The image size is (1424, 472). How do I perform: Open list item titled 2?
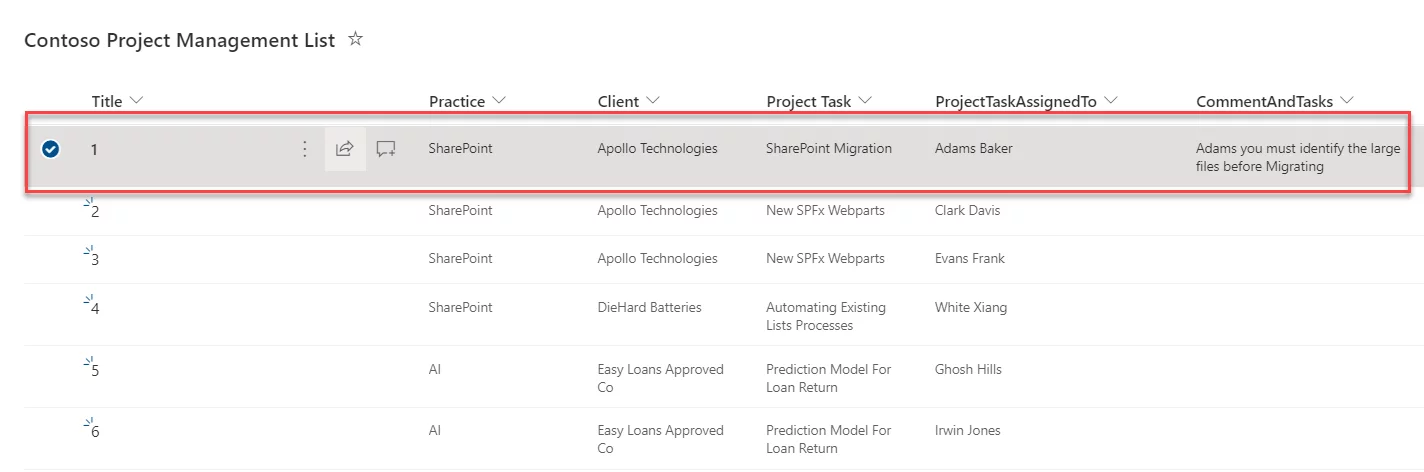pos(95,212)
